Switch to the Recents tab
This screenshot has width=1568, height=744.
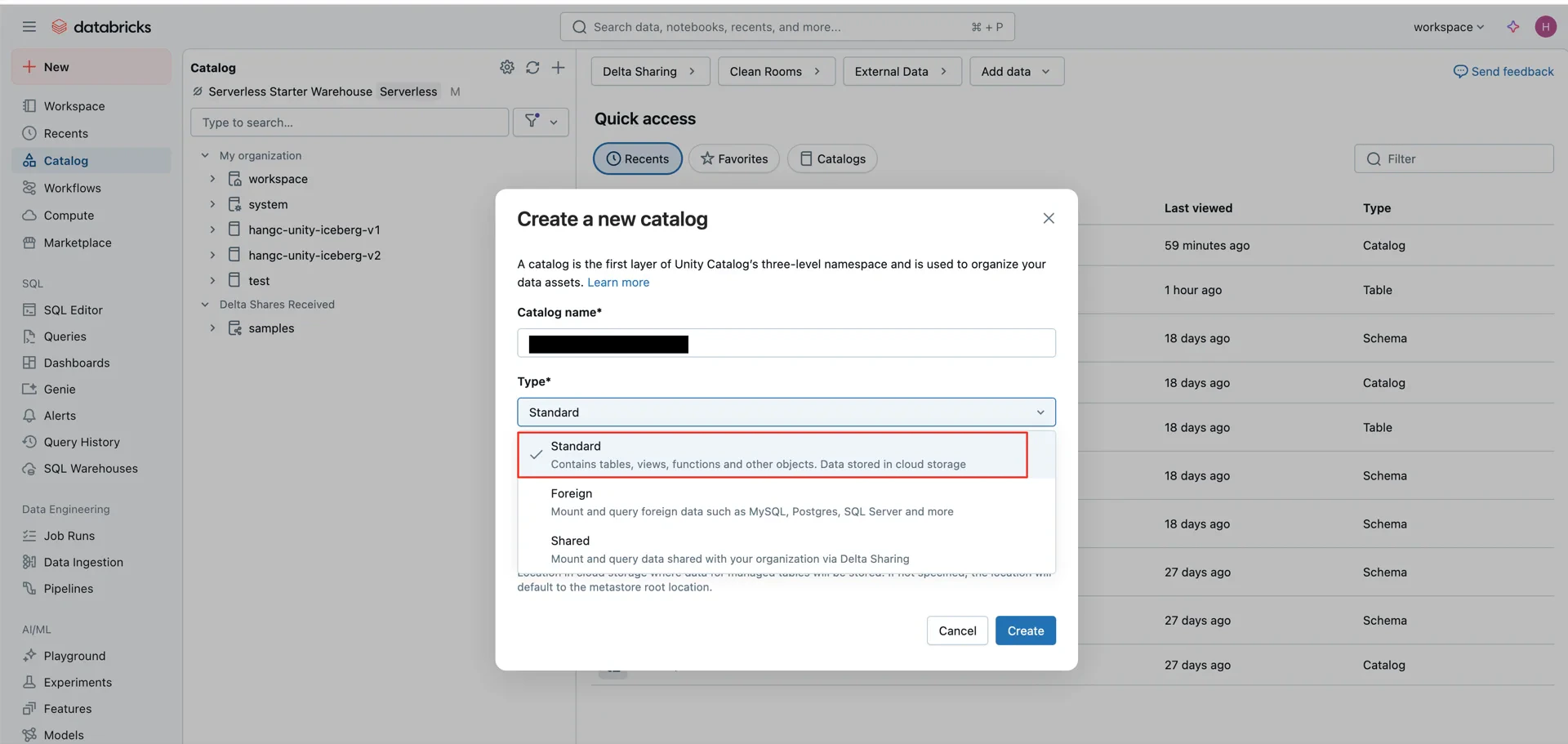(638, 158)
